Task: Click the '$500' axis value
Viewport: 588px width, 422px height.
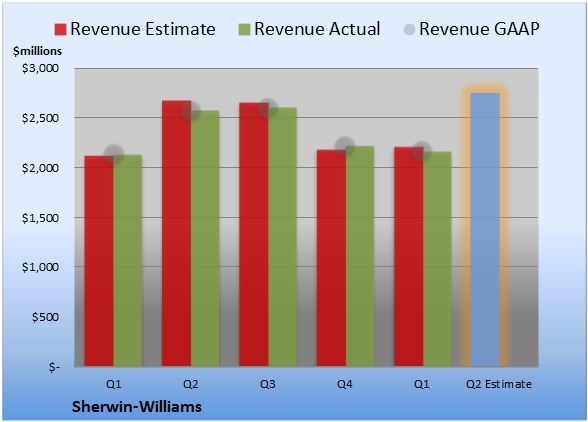Action: point(45,317)
